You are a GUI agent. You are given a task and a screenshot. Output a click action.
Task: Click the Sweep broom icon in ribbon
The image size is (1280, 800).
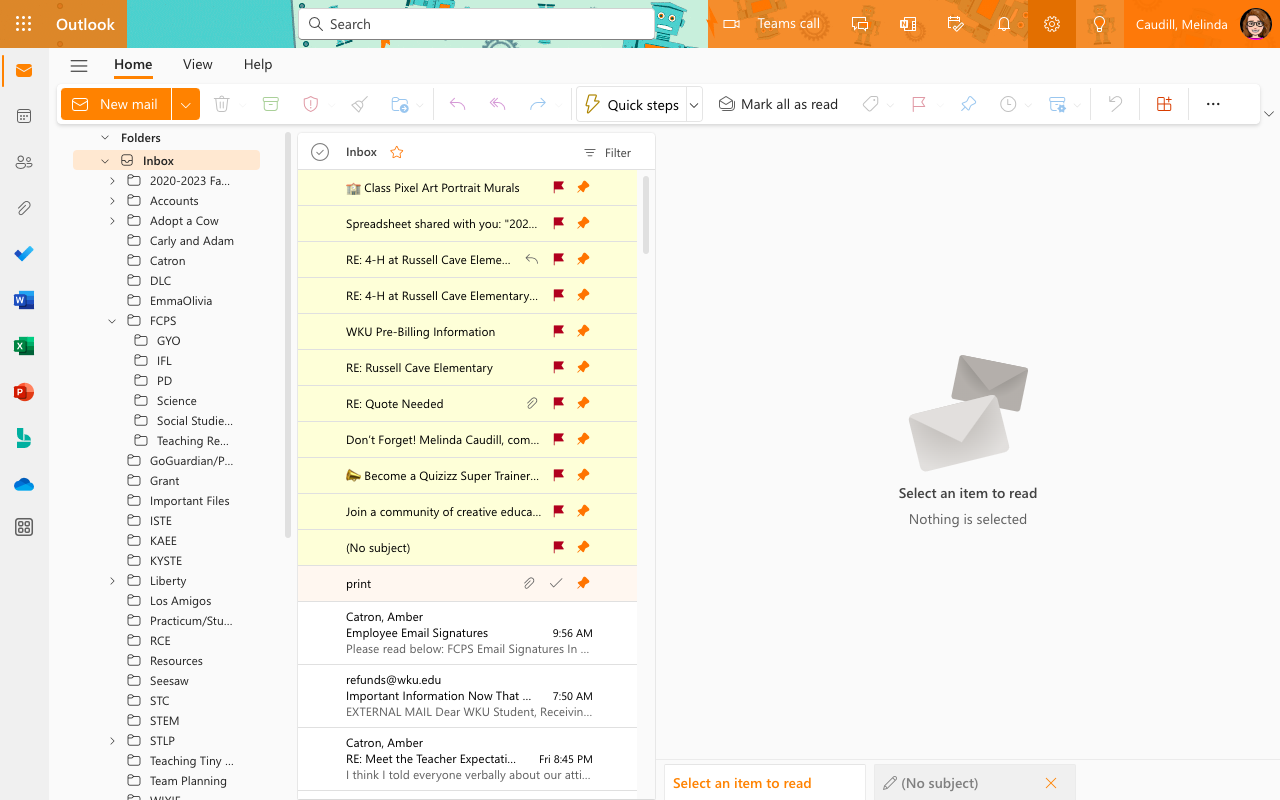coord(360,104)
